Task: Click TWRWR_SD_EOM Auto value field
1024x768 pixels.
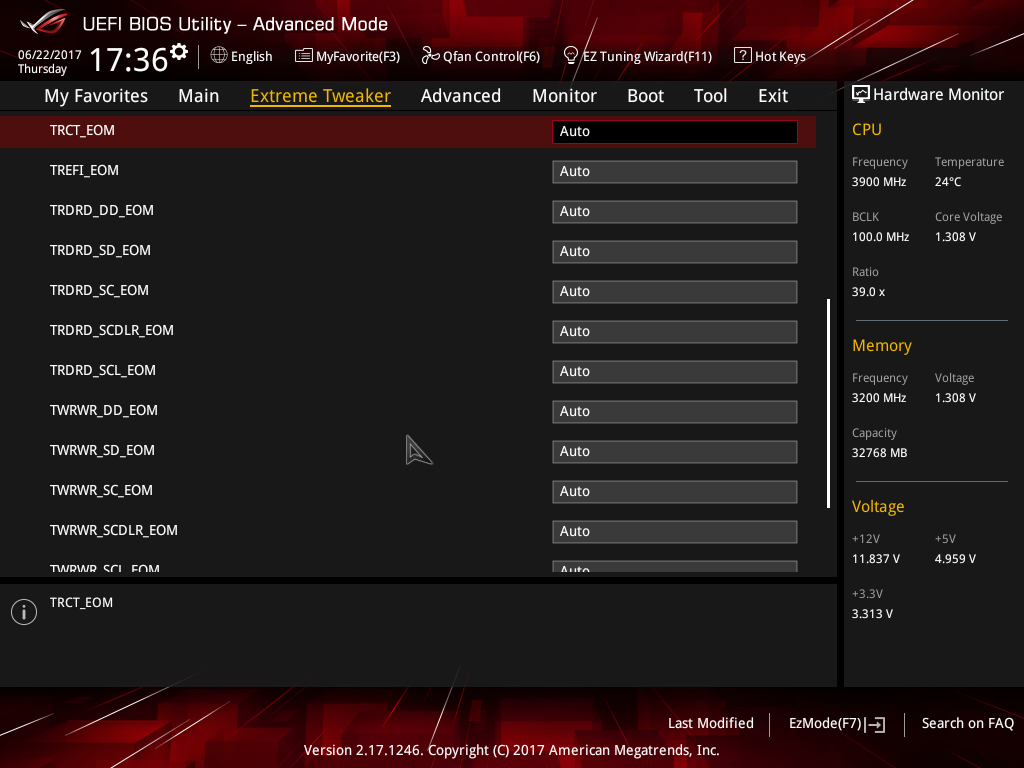Action: (675, 451)
